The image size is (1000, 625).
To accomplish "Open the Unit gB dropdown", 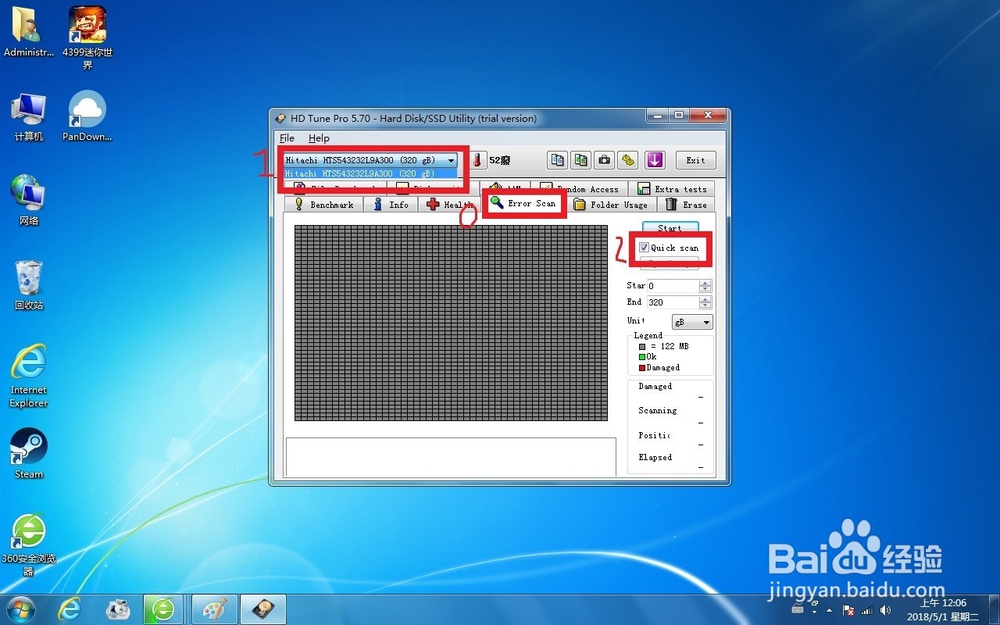I will 692,322.
